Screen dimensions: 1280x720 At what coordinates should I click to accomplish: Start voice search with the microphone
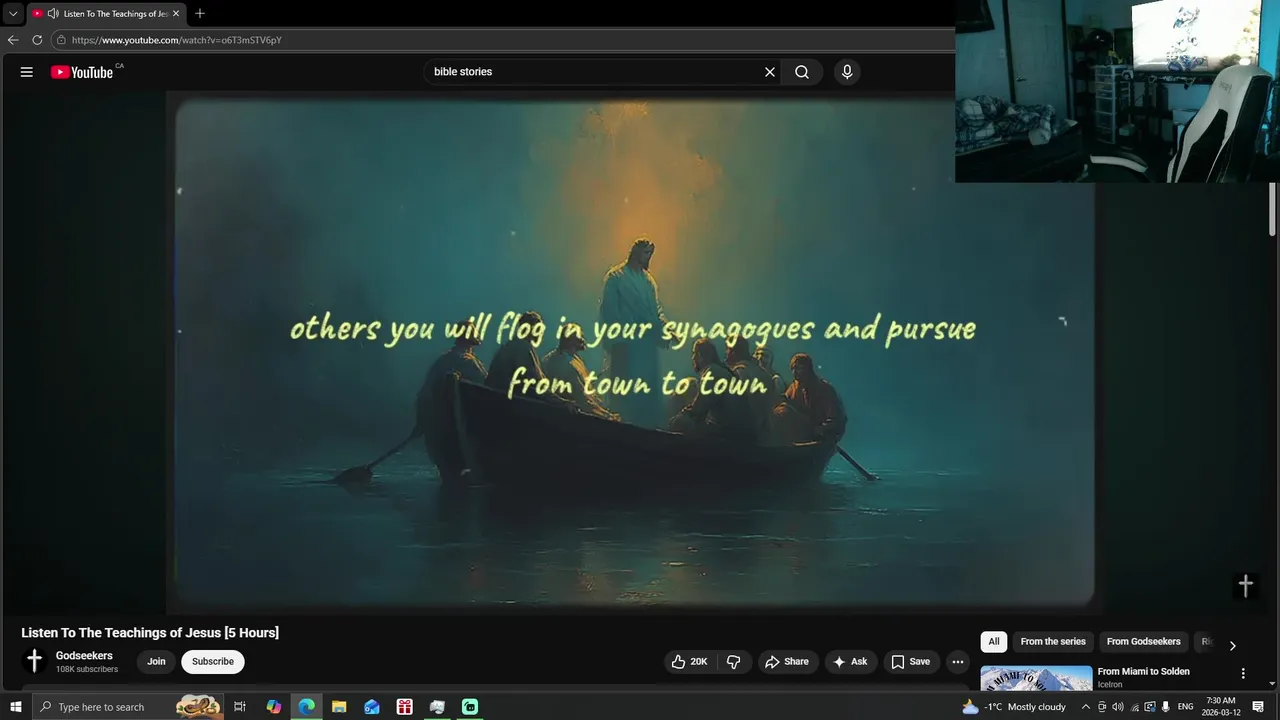[x=847, y=72]
